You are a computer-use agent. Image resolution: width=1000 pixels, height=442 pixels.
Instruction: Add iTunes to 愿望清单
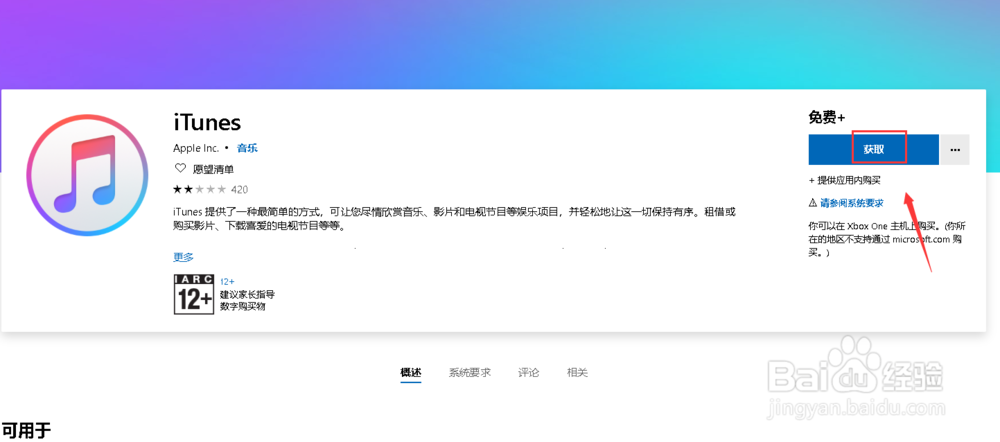[x=213, y=169]
